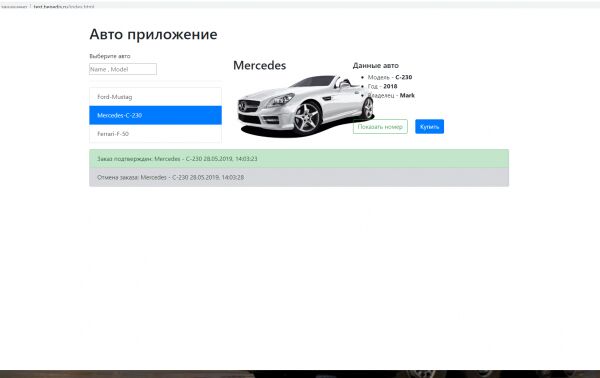Click the Выберите авто label
Image resolution: width=600 pixels, height=378 pixels.
click(x=110, y=56)
